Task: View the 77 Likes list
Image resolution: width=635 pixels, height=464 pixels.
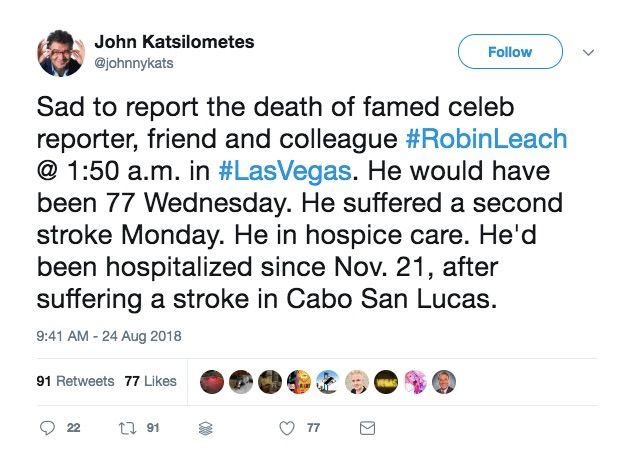Action: (152, 381)
